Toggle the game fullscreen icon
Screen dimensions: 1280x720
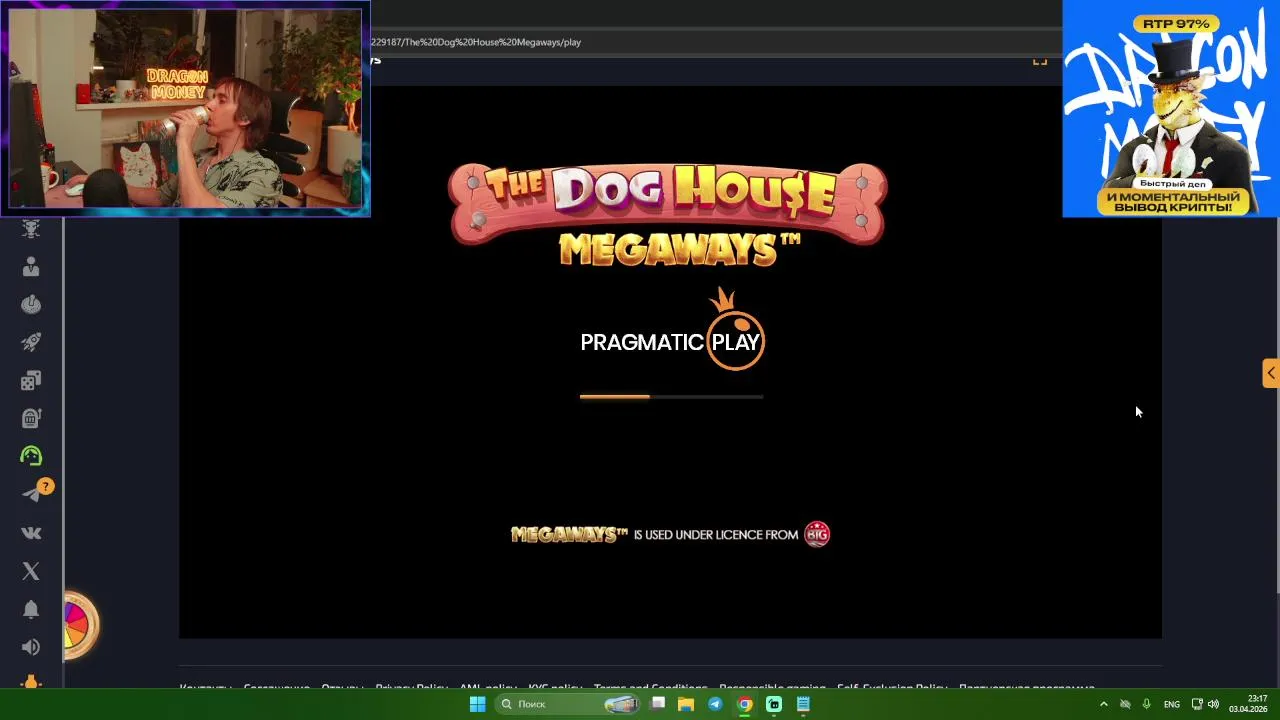pos(1040,60)
